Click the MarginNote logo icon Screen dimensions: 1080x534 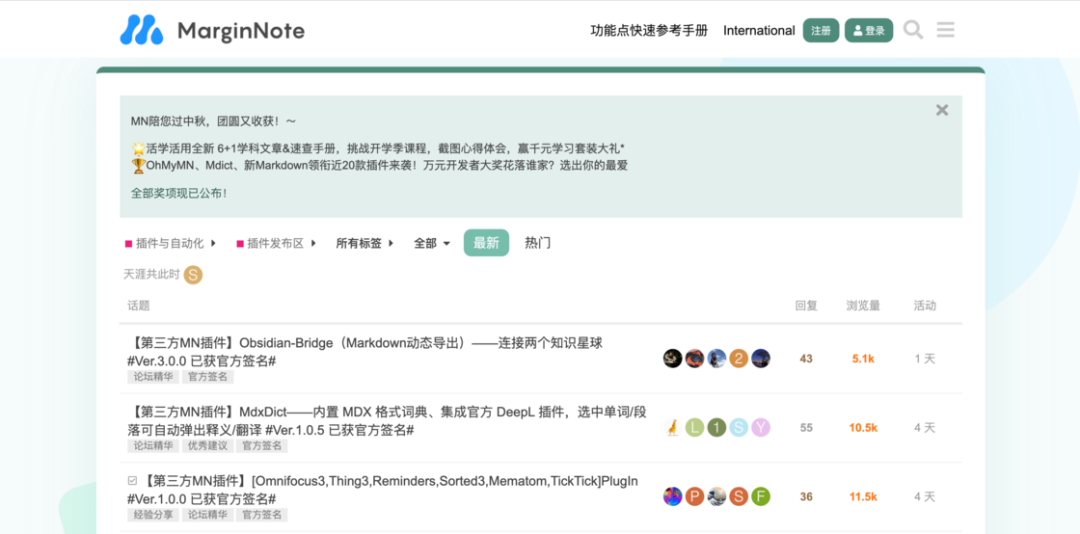click(x=141, y=30)
